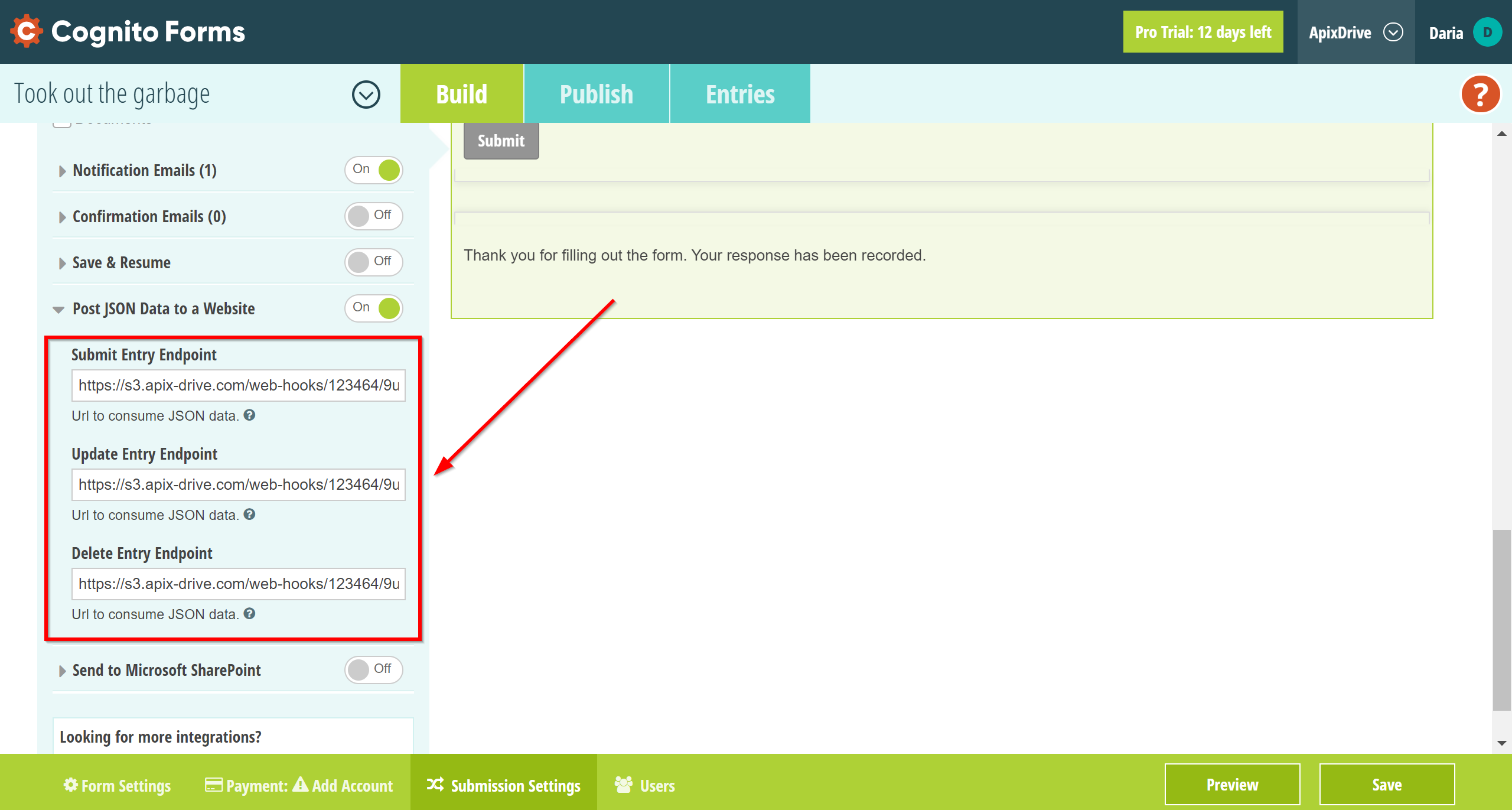Click the Add Account warning triangle icon
Screen dimensions: 1512x810
click(300, 784)
